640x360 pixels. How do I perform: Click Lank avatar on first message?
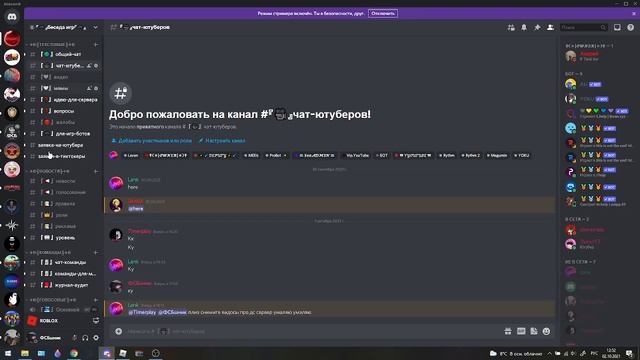(116, 183)
